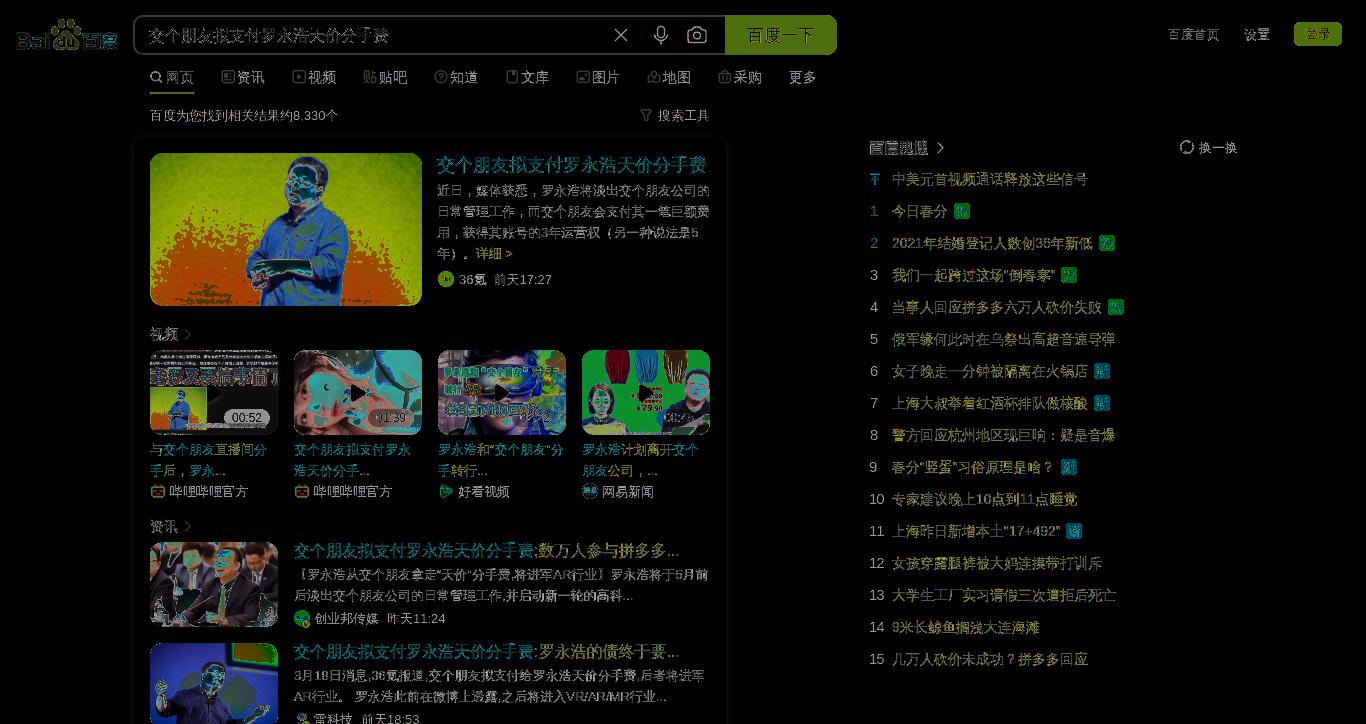1366x724 pixels.
Task: Open hot search 我们一起跨过这场"倒春寒"
Action: coord(973,275)
